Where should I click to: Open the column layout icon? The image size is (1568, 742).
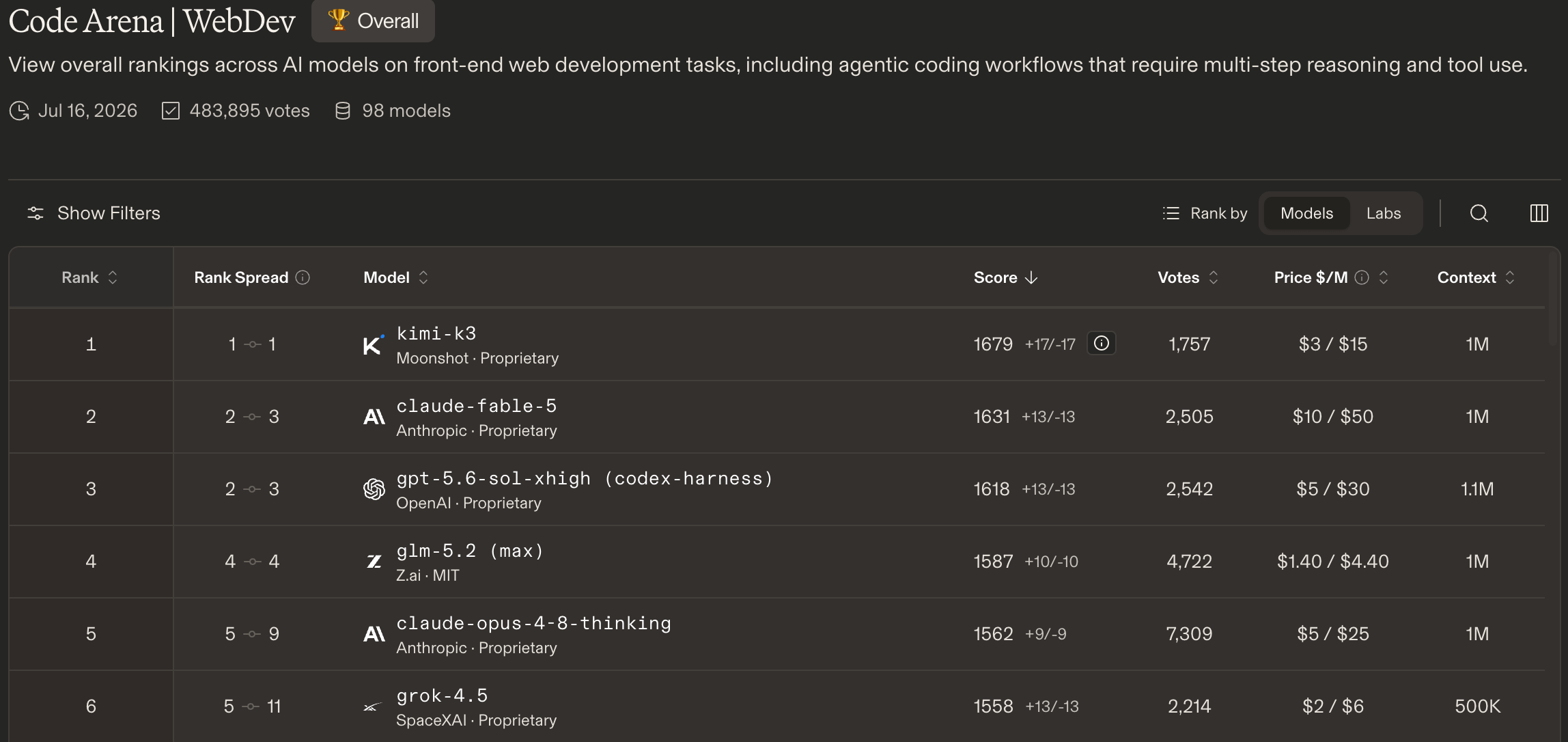tap(1539, 213)
